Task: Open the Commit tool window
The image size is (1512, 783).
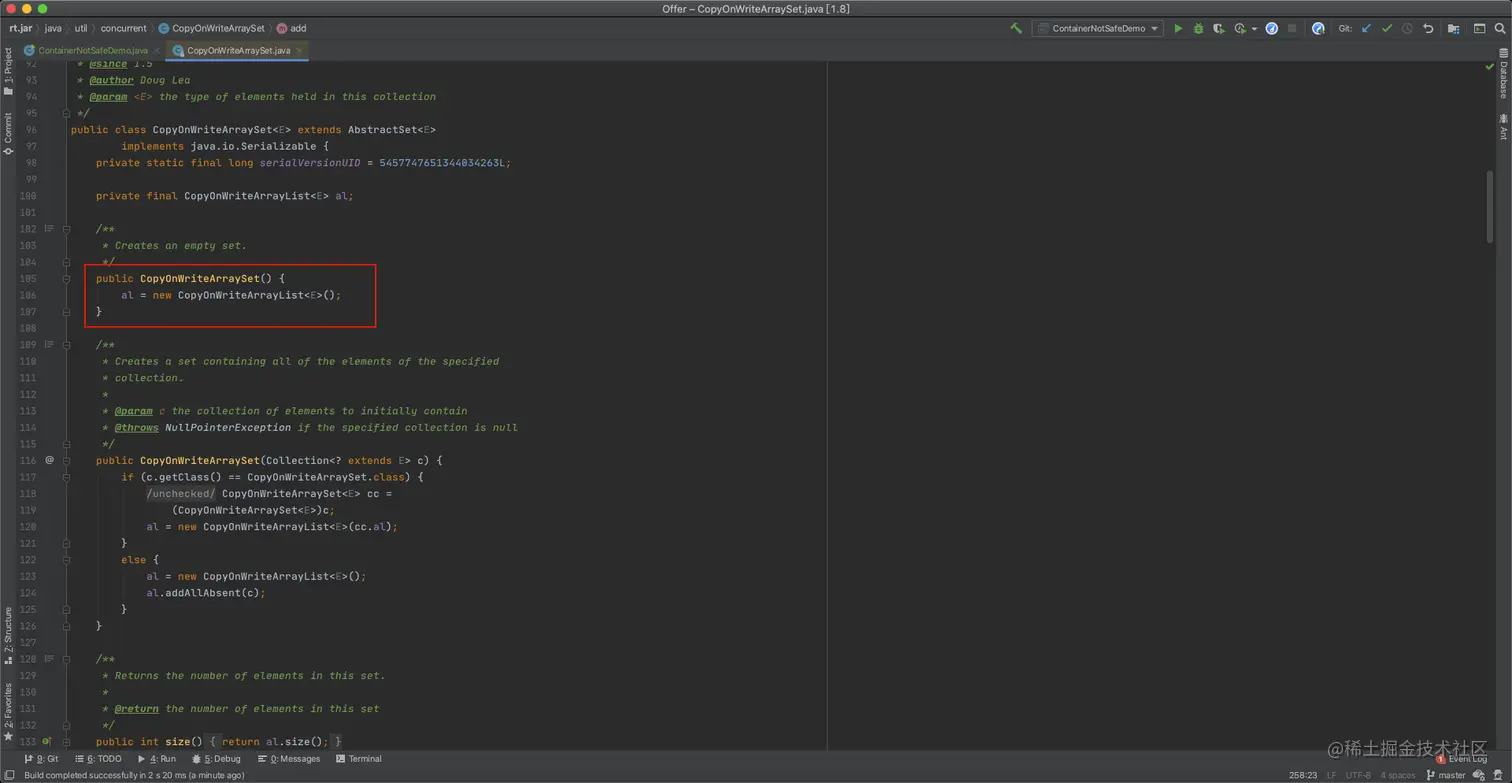Action: pos(8,133)
